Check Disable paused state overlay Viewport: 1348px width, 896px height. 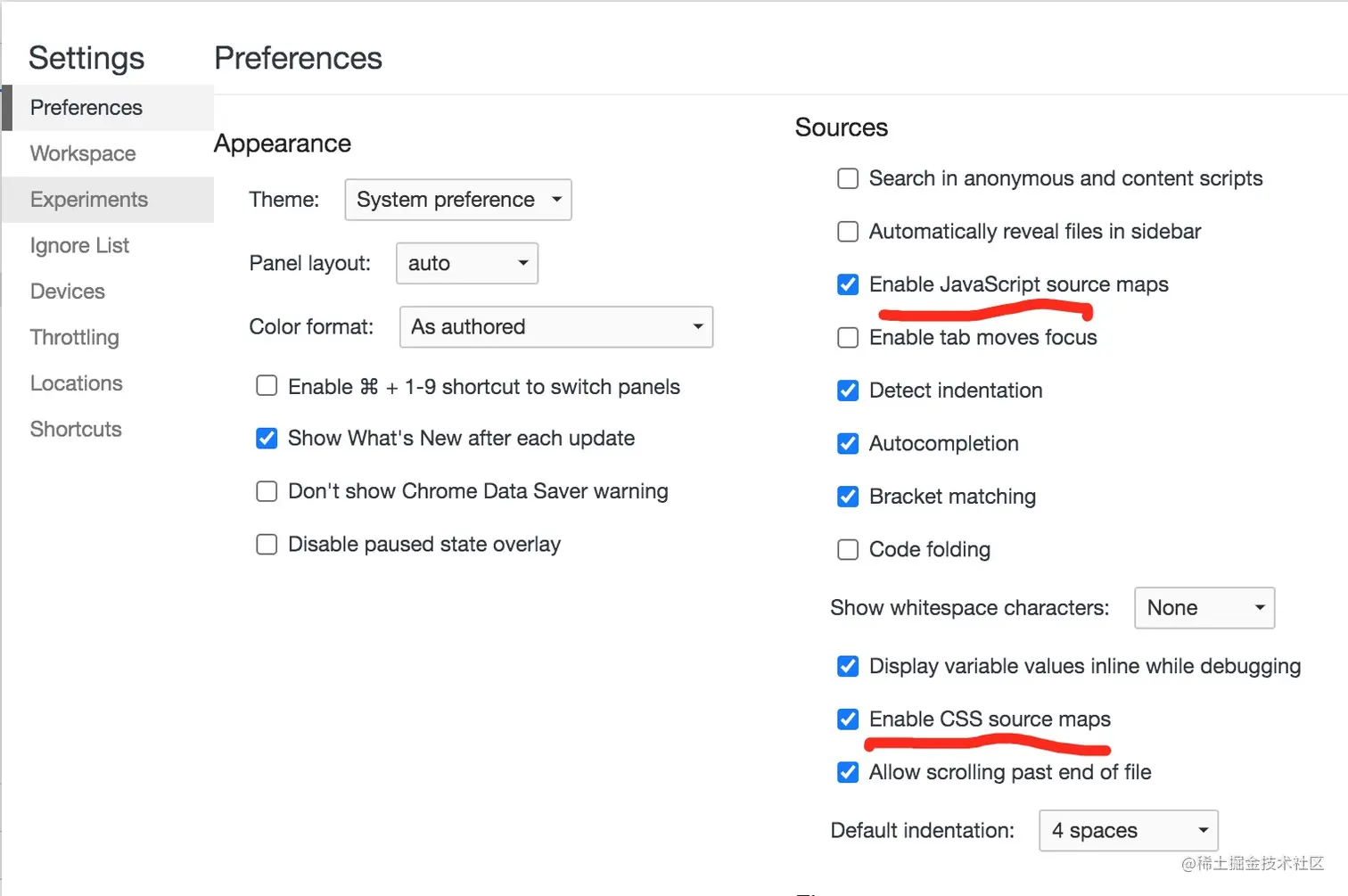(267, 545)
